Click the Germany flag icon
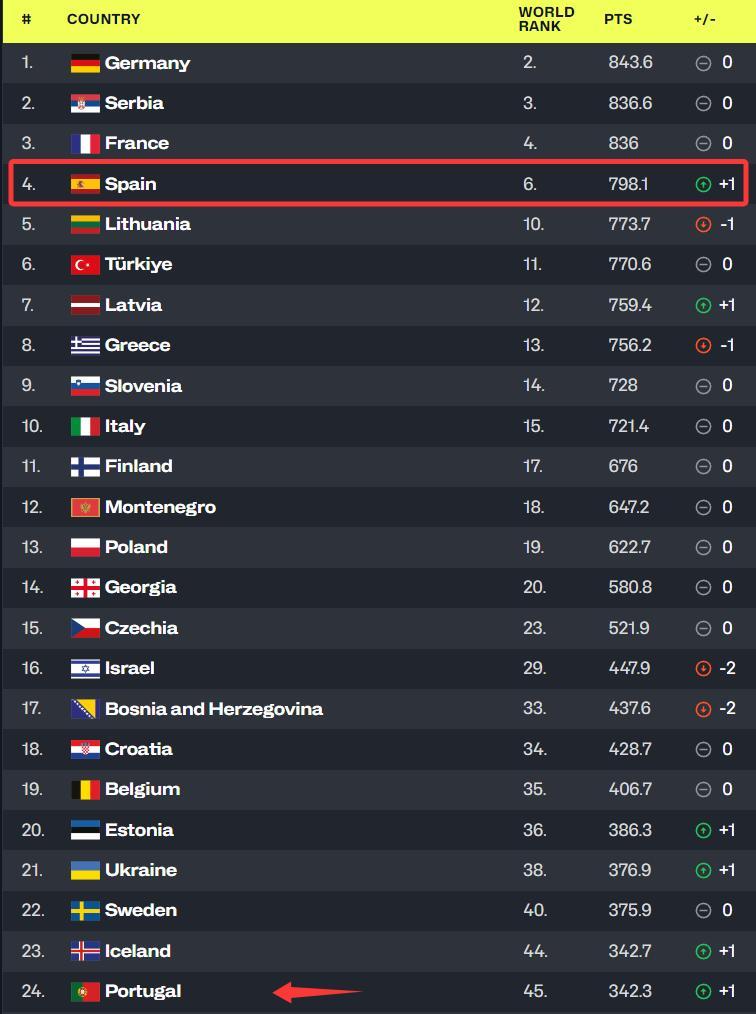The width and height of the screenshot is (756, 1014). click(x=85, y=63)
